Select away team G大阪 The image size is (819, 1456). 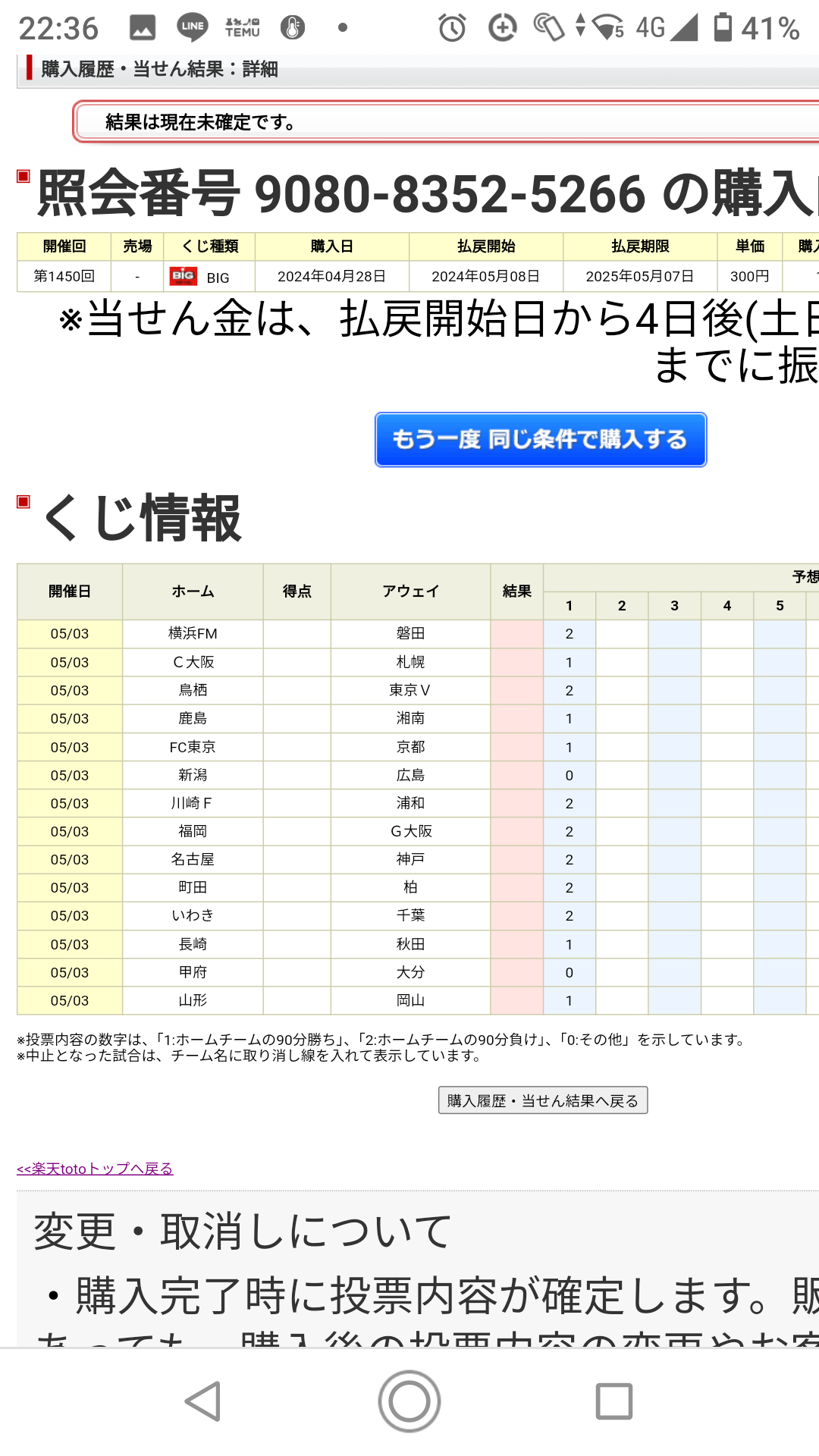click(x=410, y=831)
